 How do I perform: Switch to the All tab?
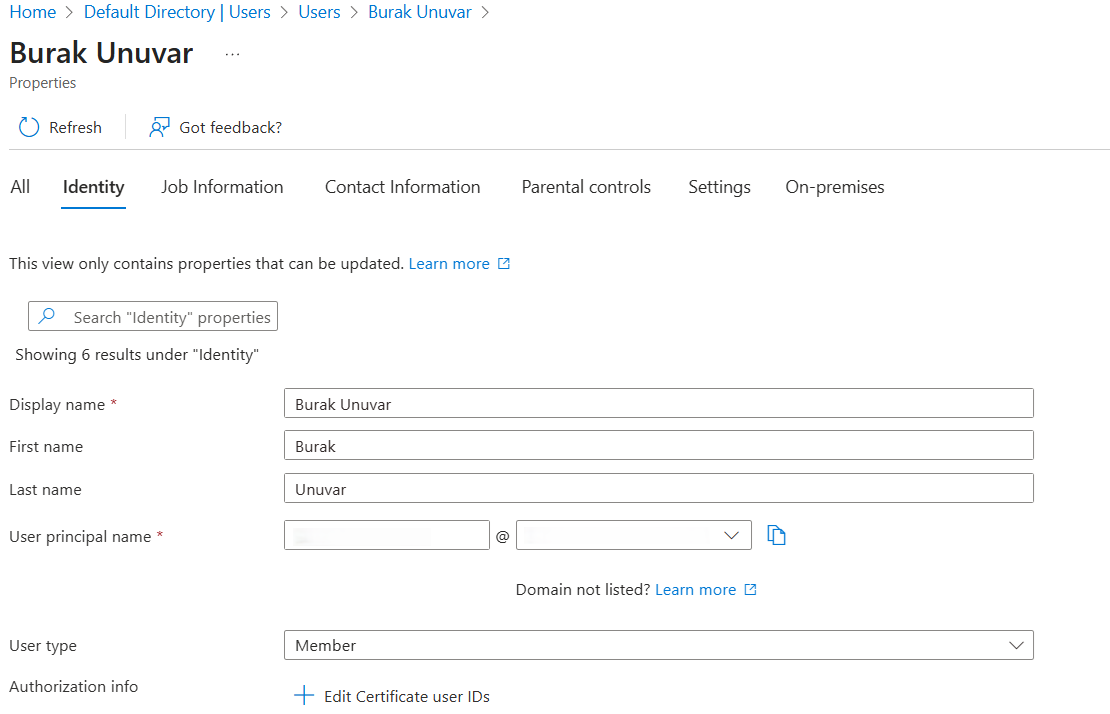(20, 187)
